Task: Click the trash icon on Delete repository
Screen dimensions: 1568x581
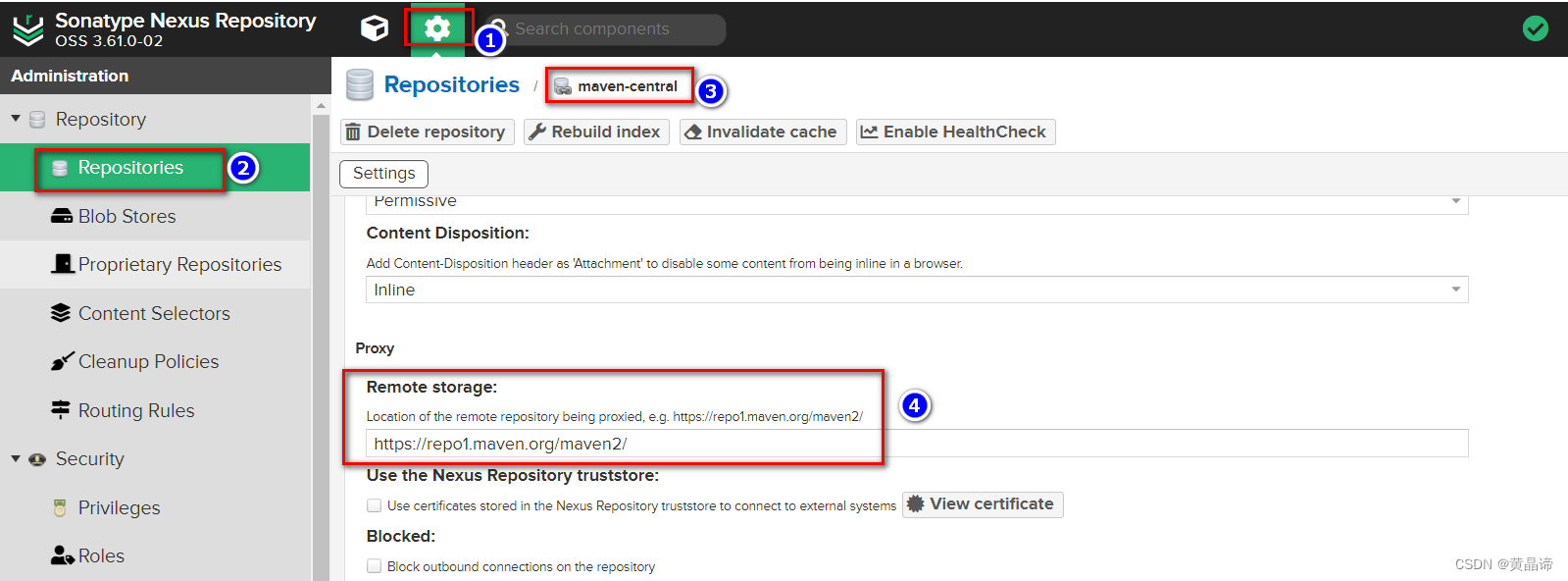Action: pos(353,132)
